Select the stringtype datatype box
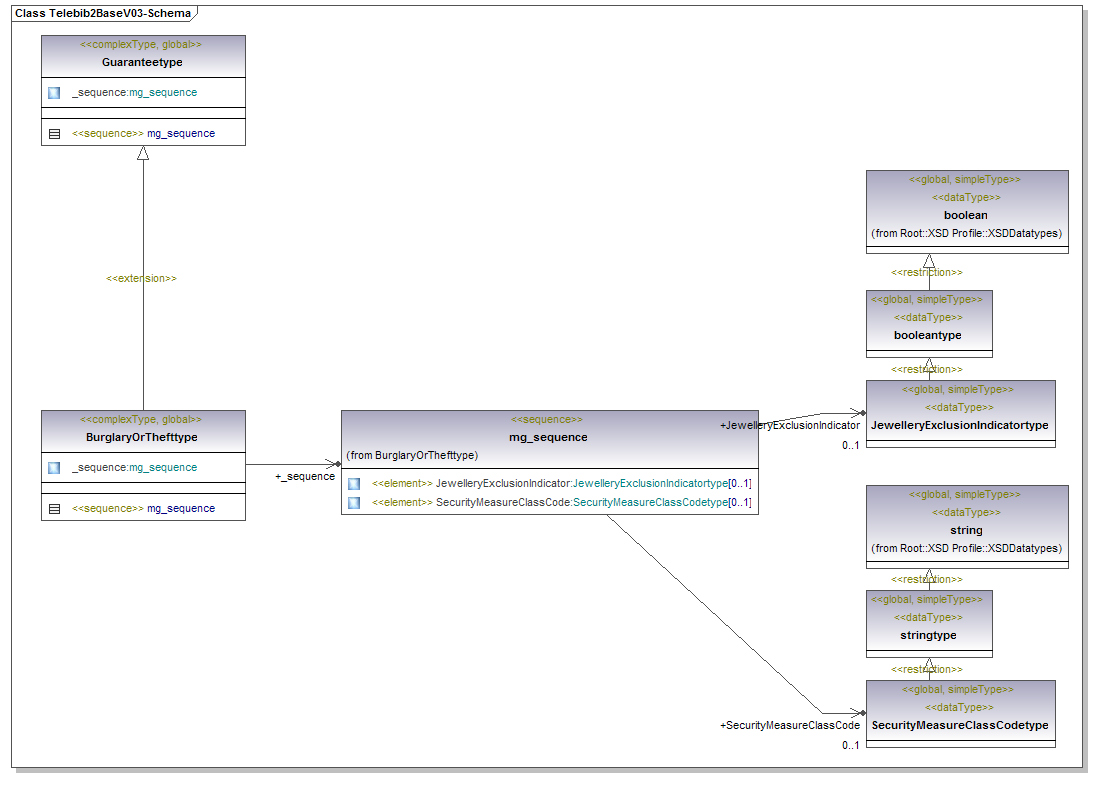 pyautogui.click(x=928, y=635)
